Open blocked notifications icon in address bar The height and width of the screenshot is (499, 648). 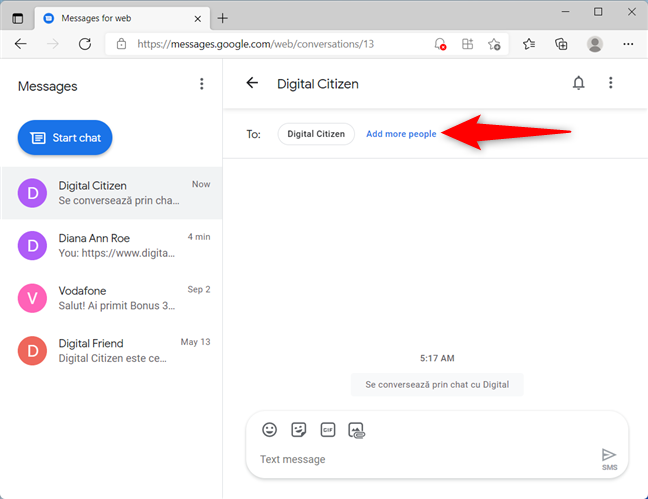point(440,44)
